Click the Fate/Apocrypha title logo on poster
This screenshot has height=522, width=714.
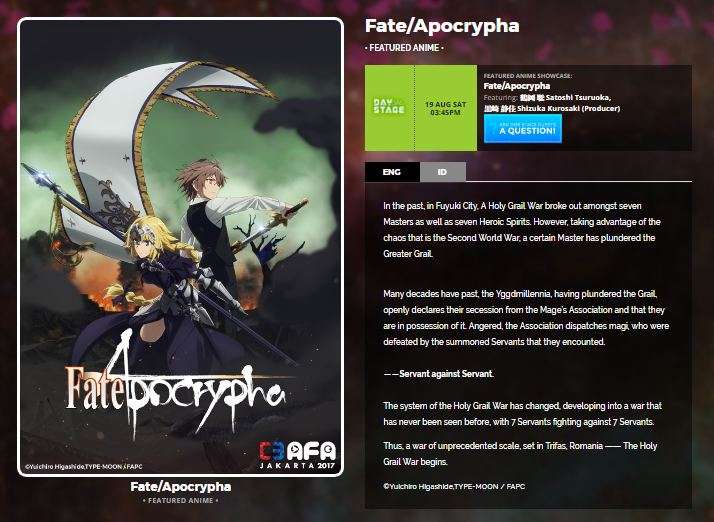point(175,385)
